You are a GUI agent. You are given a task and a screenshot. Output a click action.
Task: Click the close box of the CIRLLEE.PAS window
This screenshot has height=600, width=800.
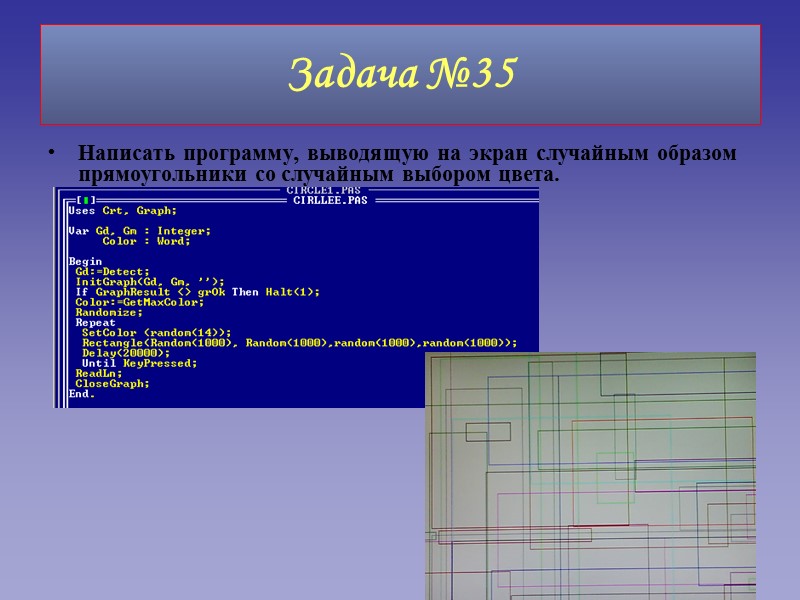[86, 200]
